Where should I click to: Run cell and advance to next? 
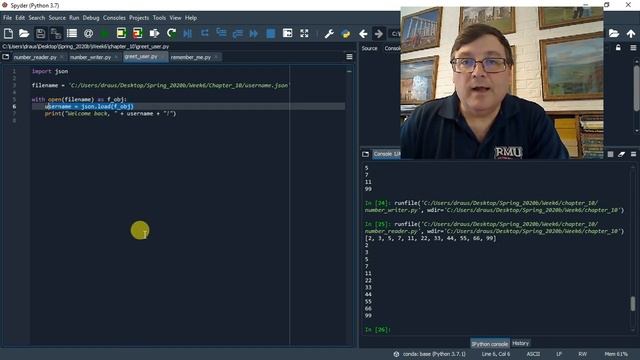(x=138, y=33)
